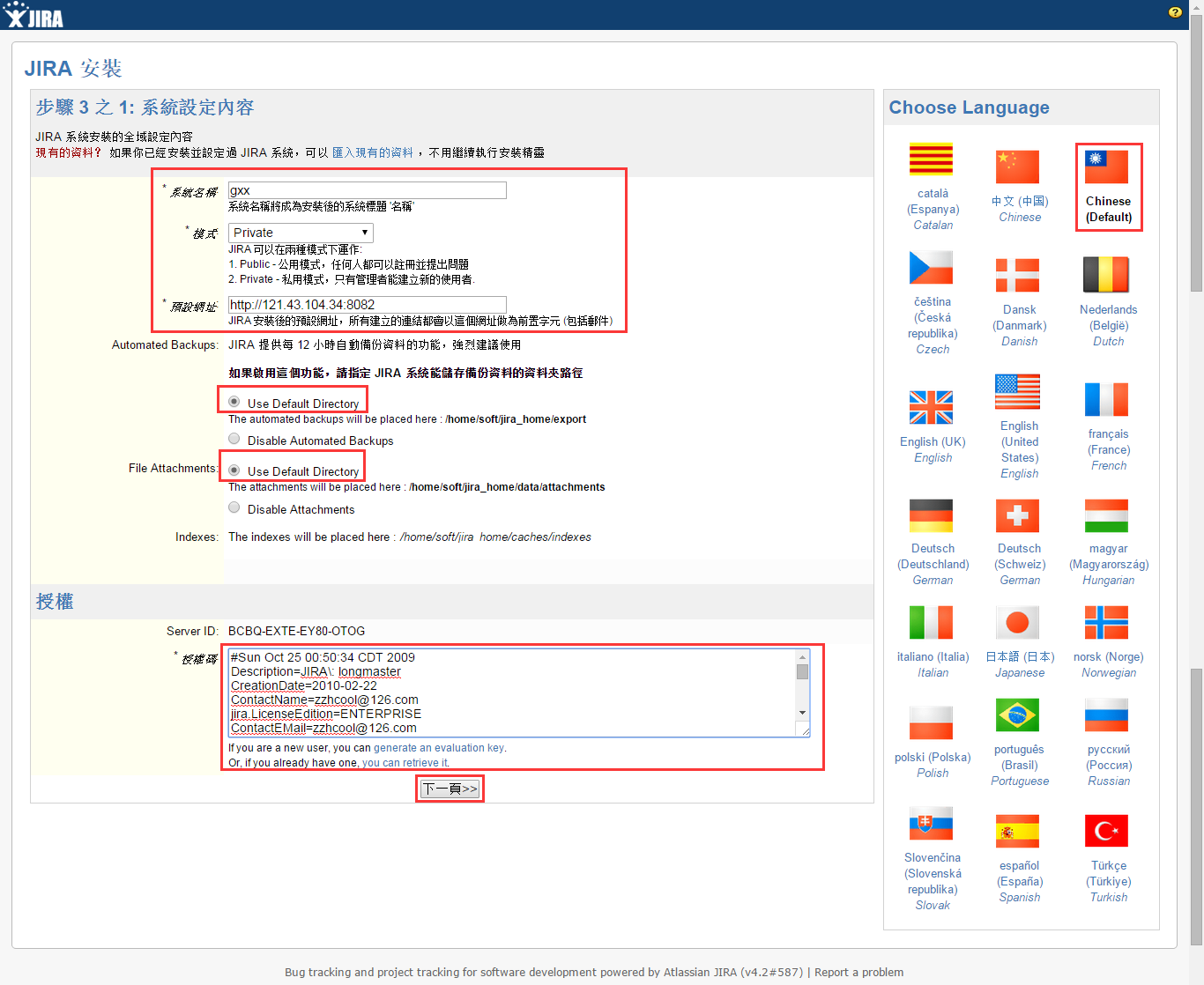This screenshot has width=1204, height=985.
Task: Click the /home/soft/jira_home/data/attachments path text
Action: pos(507,487)
